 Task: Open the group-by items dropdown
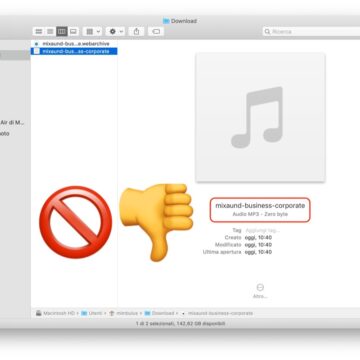click(92, 31)
